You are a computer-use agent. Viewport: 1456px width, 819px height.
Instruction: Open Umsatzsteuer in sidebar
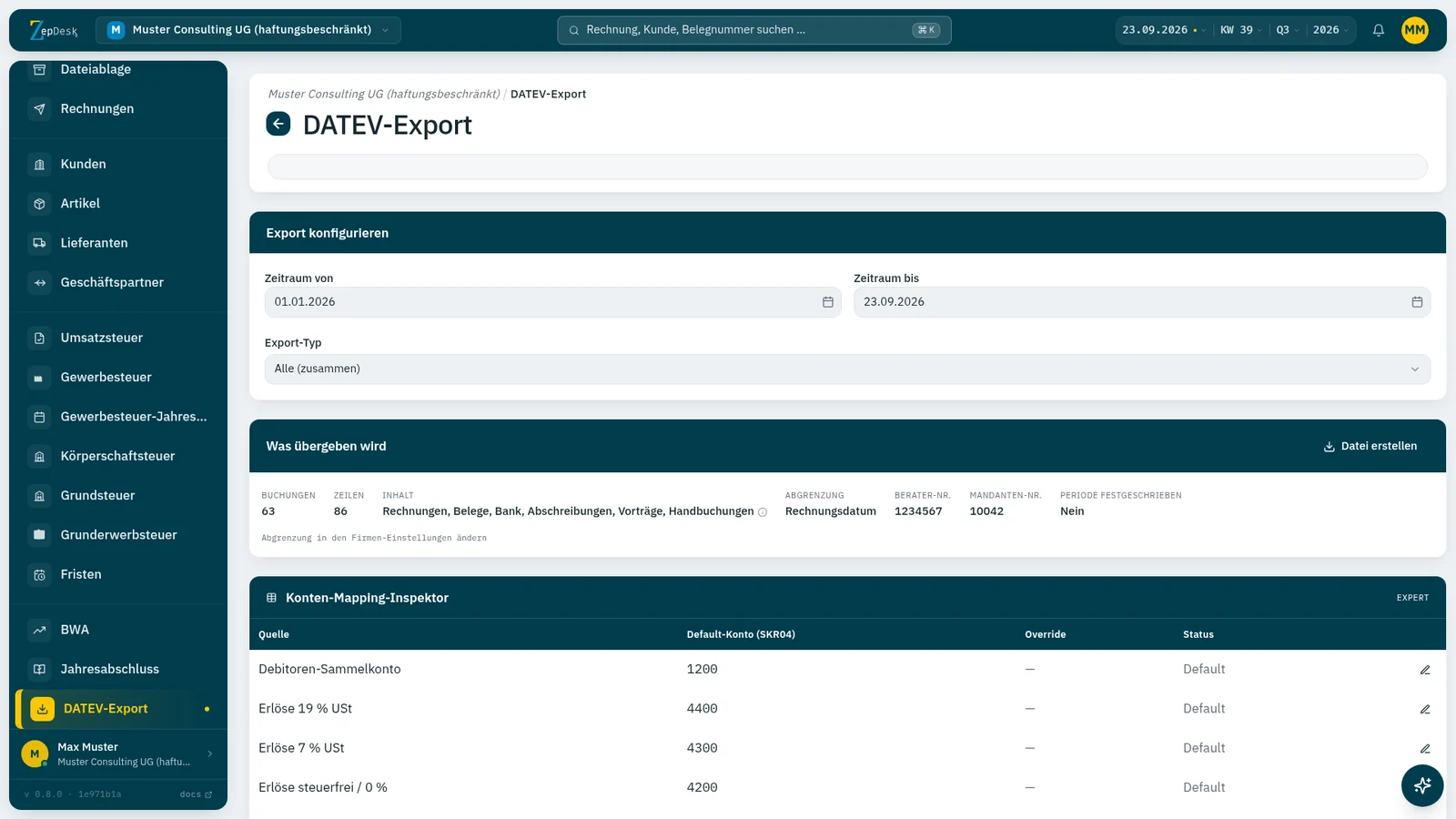118,338
